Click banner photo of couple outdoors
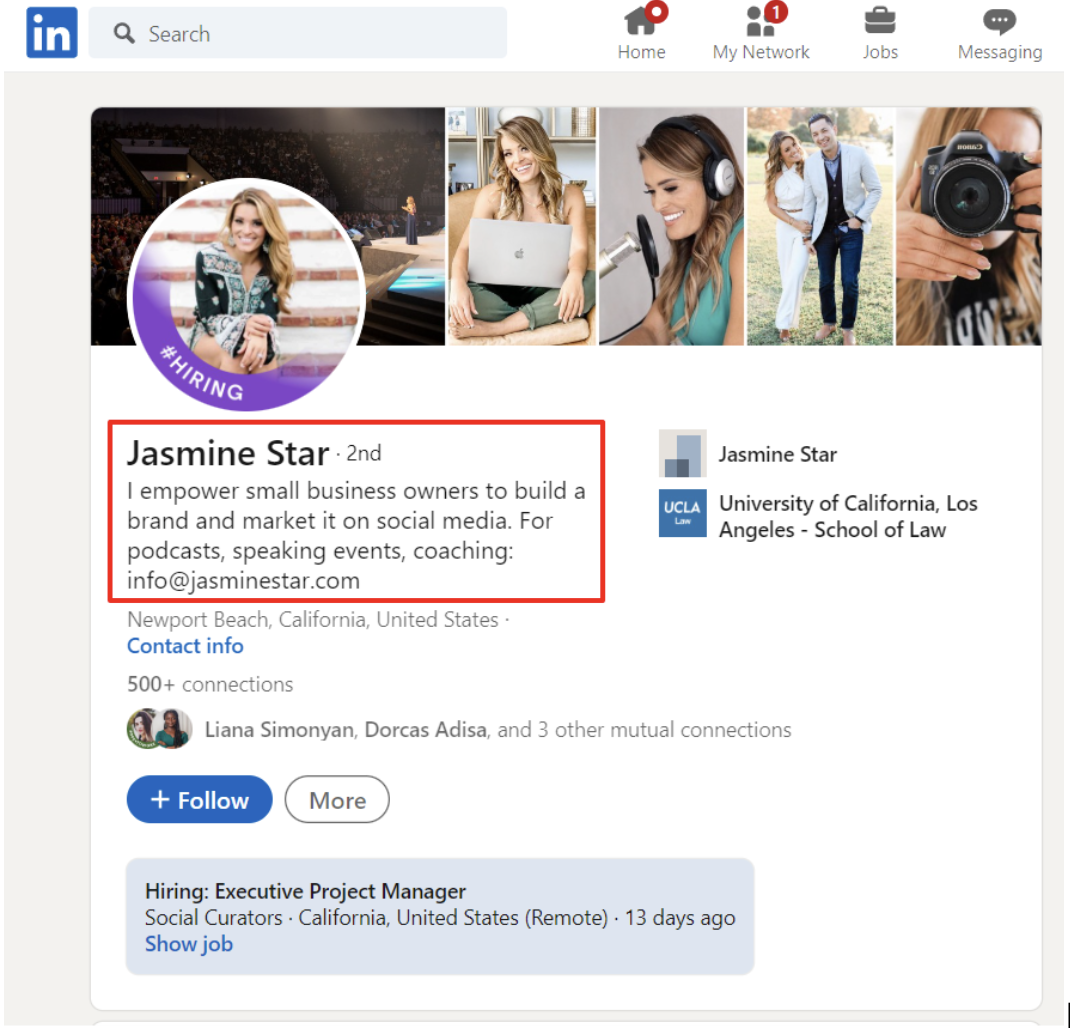This screenshot has height=1028, width=1070. (x=820, y=226)
